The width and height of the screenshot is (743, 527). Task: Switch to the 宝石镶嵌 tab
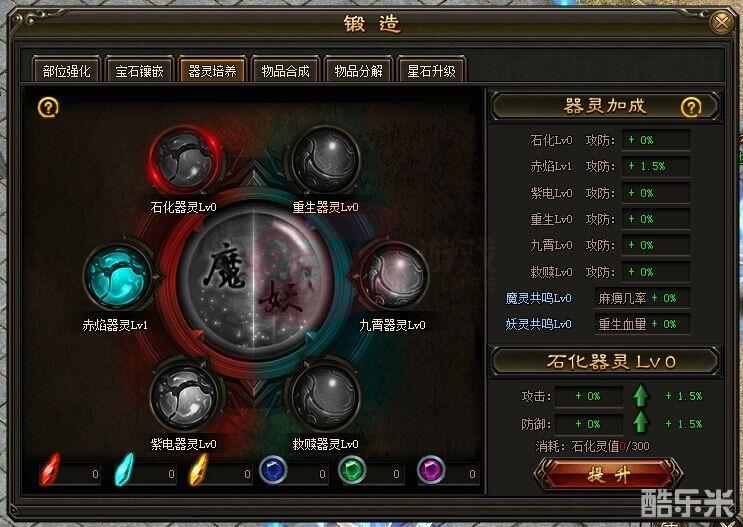pyautogui.click(x=139, y=71)
